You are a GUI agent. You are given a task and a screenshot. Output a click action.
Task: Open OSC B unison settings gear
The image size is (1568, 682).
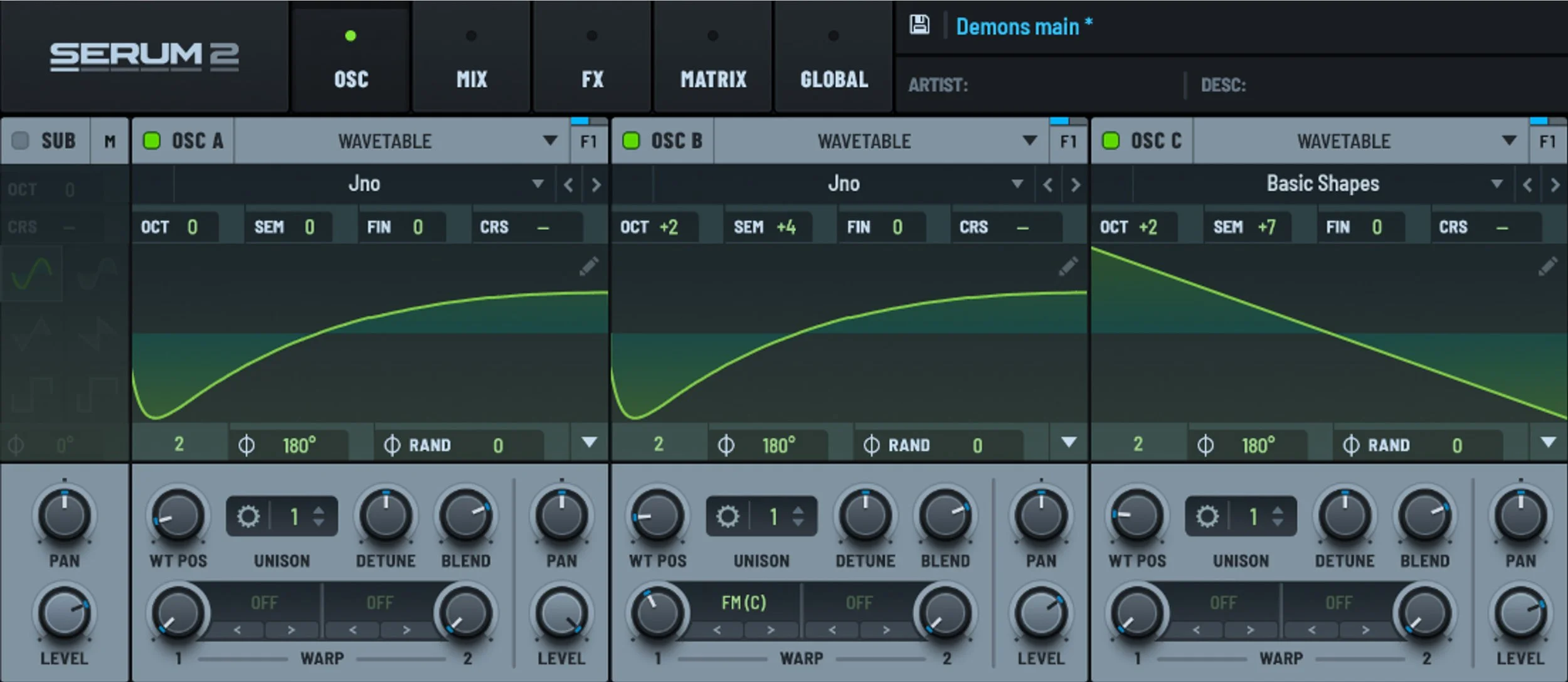click(x=728, y=516)
